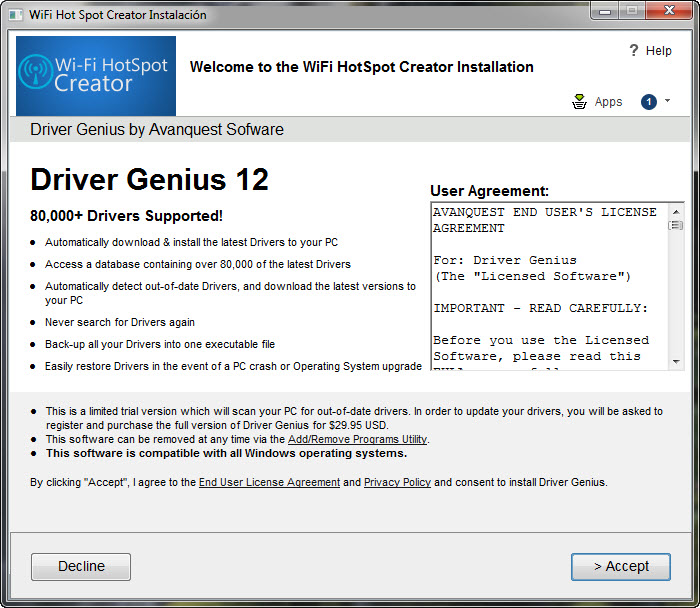This screenshot has height=608, width=700.
Task: Click the question mark help icon
Action: click(x=633, y=50)
